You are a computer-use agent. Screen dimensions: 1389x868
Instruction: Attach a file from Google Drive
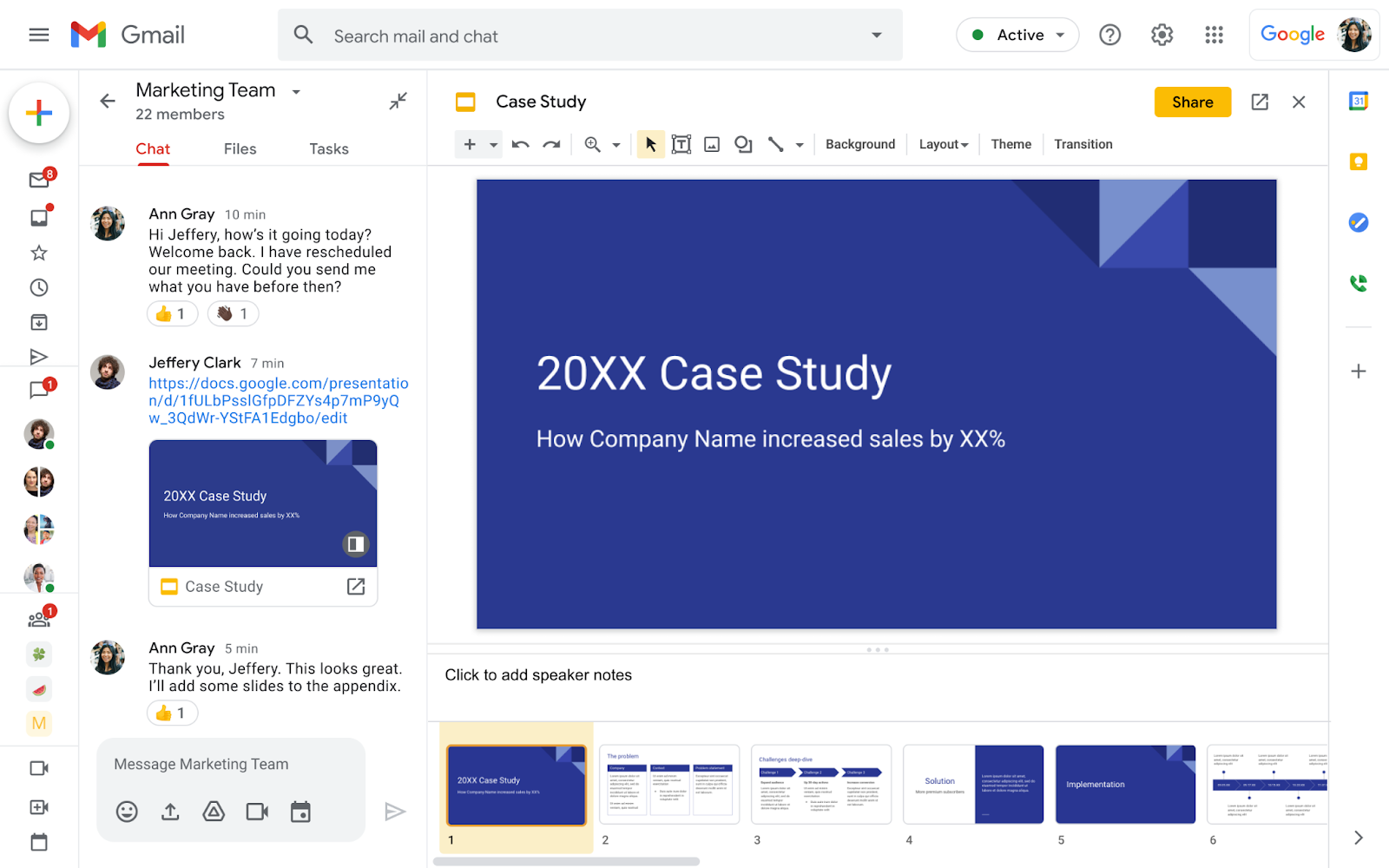(x=214, y=812)
